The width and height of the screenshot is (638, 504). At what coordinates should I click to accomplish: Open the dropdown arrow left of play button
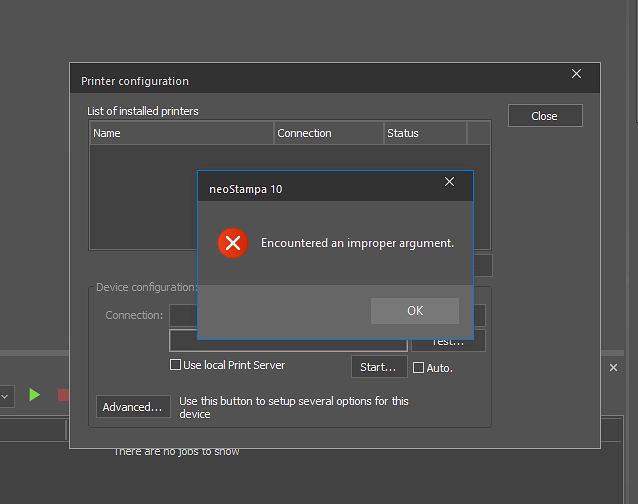6,396
